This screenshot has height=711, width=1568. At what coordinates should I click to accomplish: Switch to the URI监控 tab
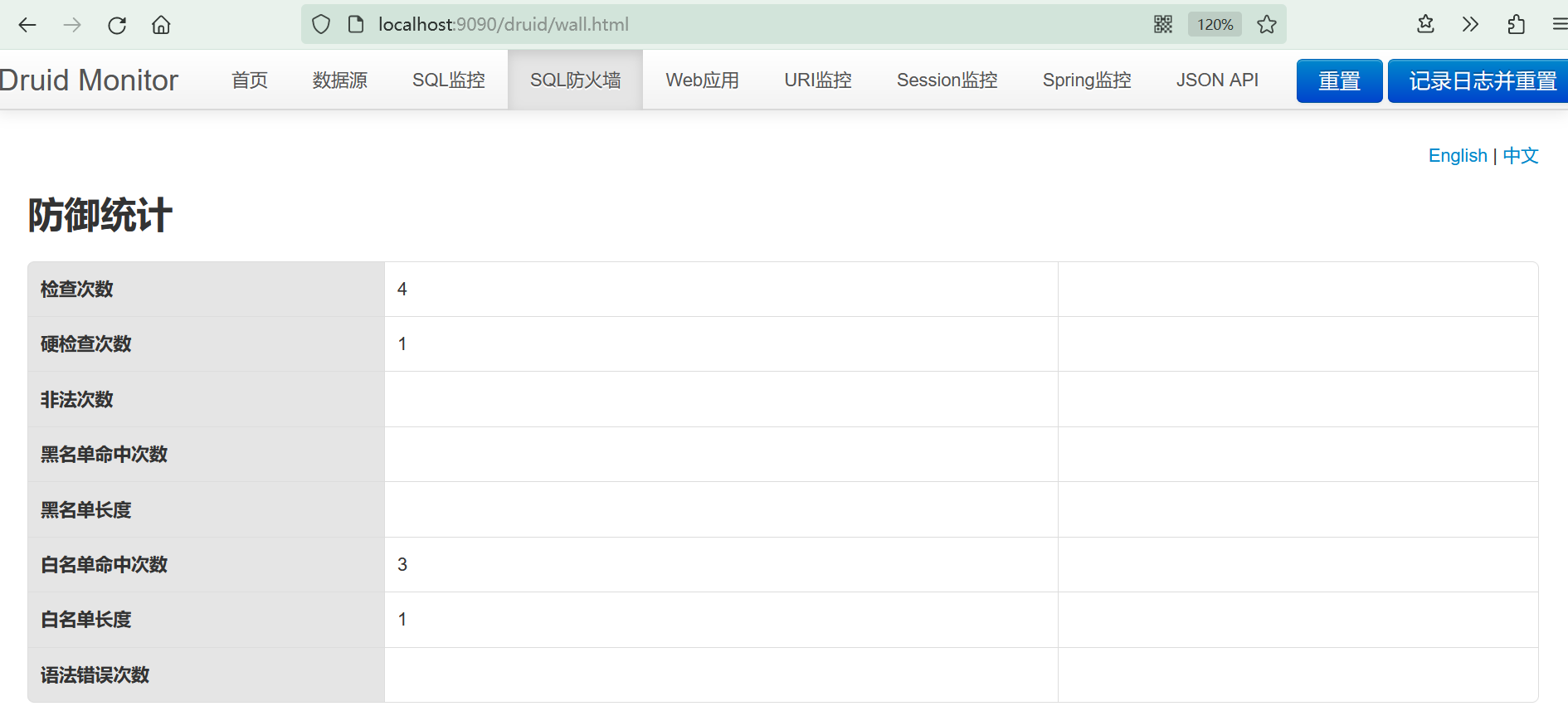(x=818, y=80)
